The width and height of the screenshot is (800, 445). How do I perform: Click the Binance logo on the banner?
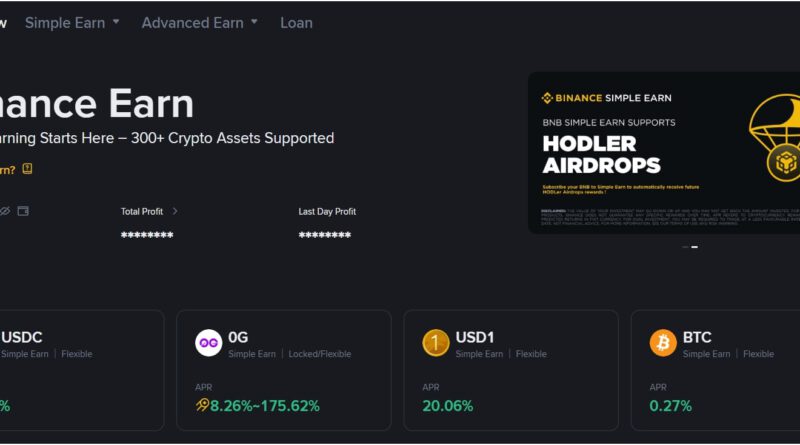pos(547,98)
